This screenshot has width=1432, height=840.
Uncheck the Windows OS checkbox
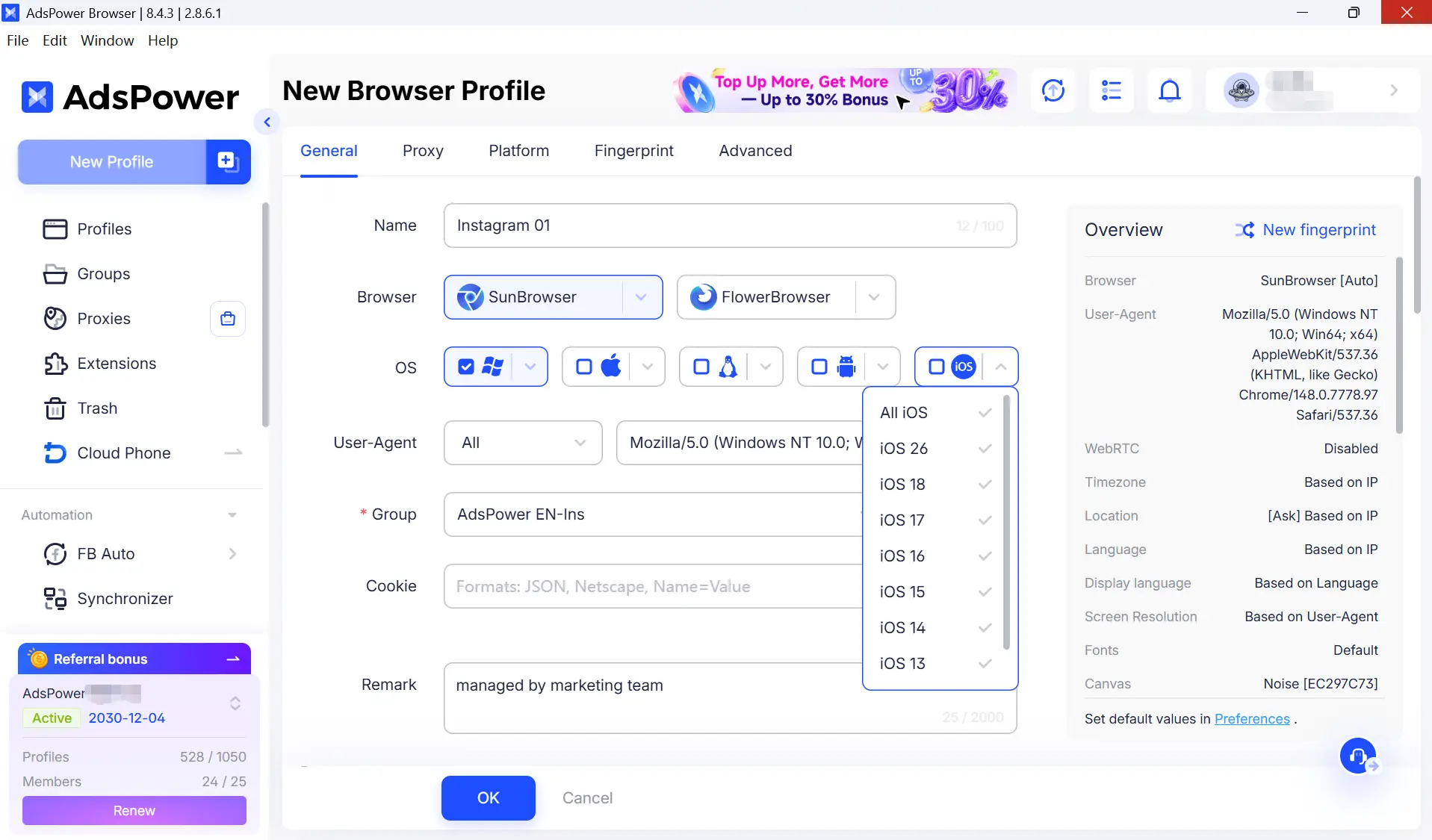tap(466, 367)
